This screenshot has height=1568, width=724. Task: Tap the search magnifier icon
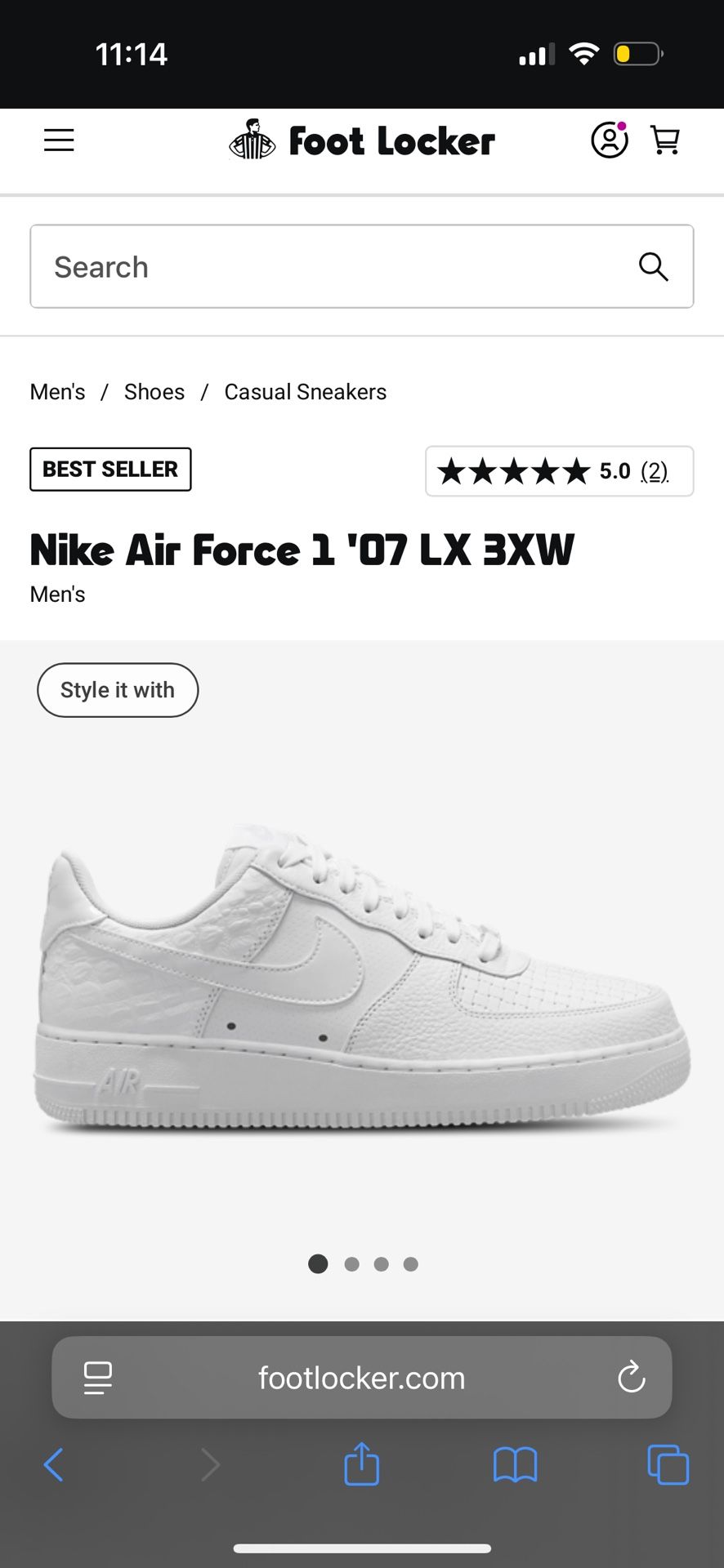pos(653,266)
